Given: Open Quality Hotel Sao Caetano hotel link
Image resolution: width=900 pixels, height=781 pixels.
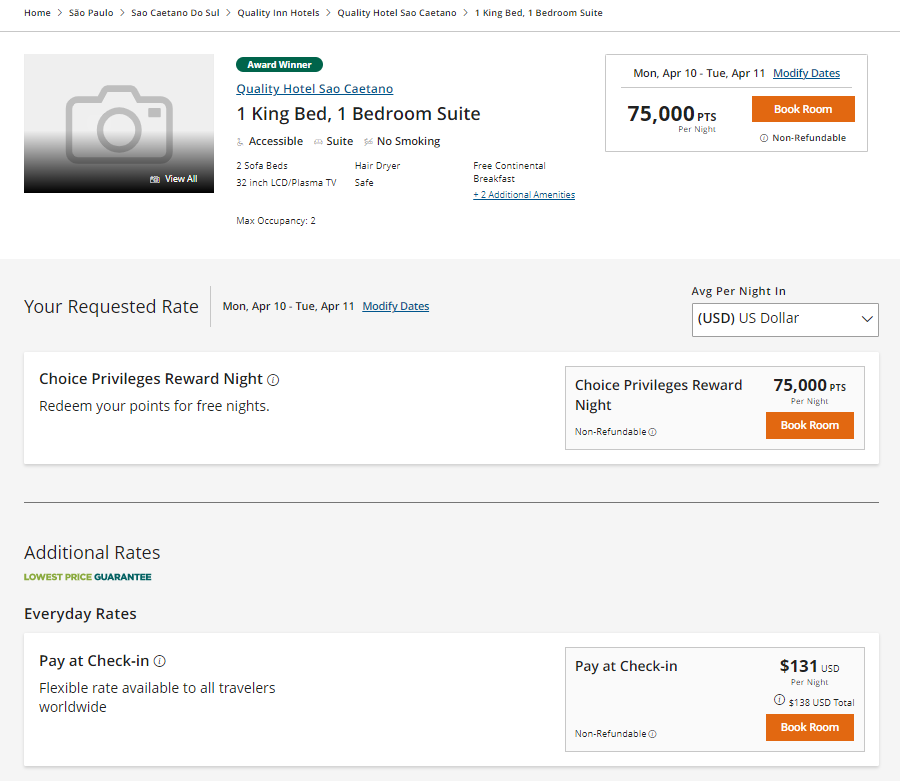Looking at the screenshot, I should pyautogui.click(x=315, y=89).
